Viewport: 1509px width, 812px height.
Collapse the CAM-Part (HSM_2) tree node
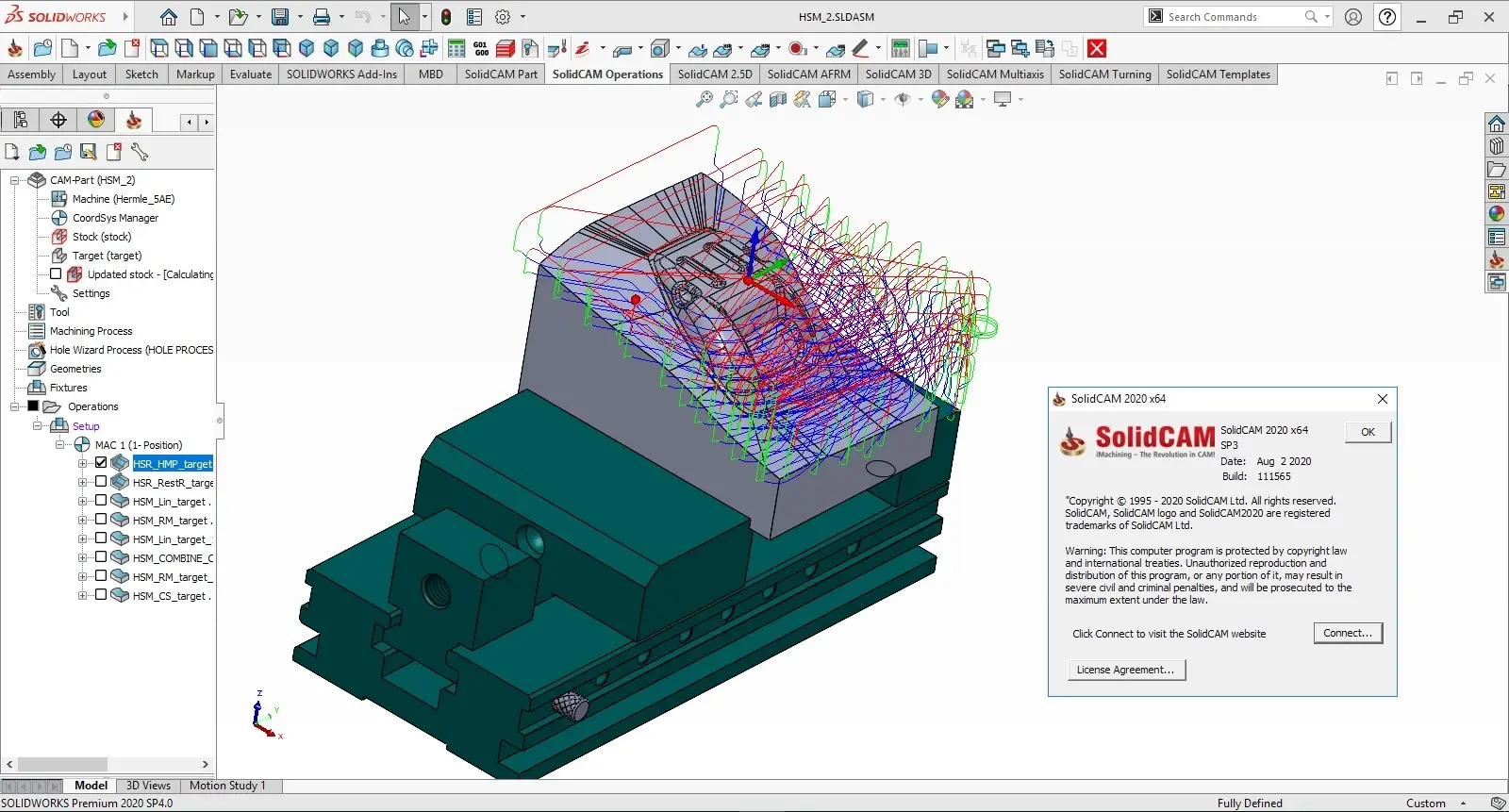(14, 180)
